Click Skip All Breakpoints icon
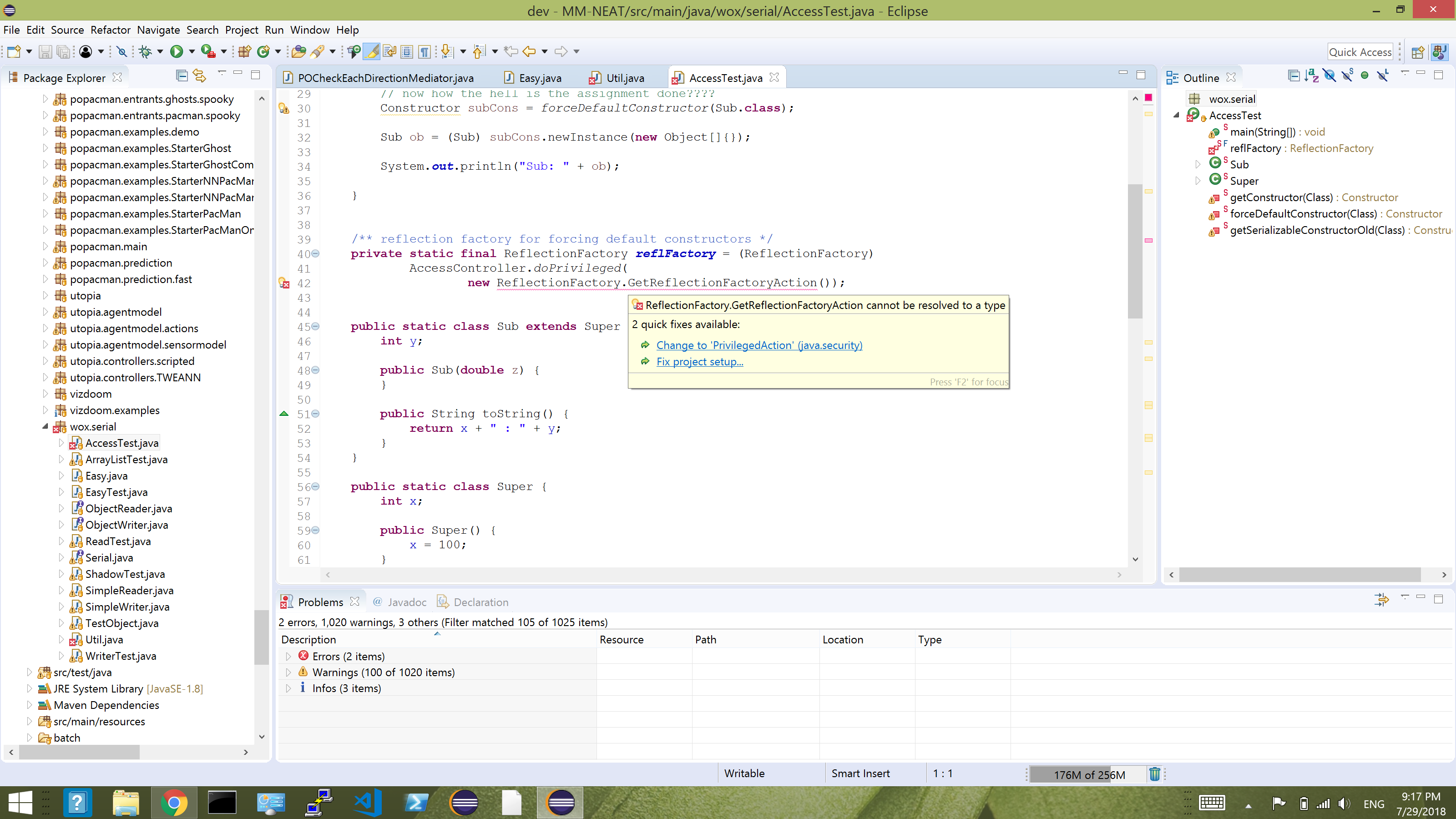The height and width of the screenshot is (819, 1456). [x=121, y=52]
